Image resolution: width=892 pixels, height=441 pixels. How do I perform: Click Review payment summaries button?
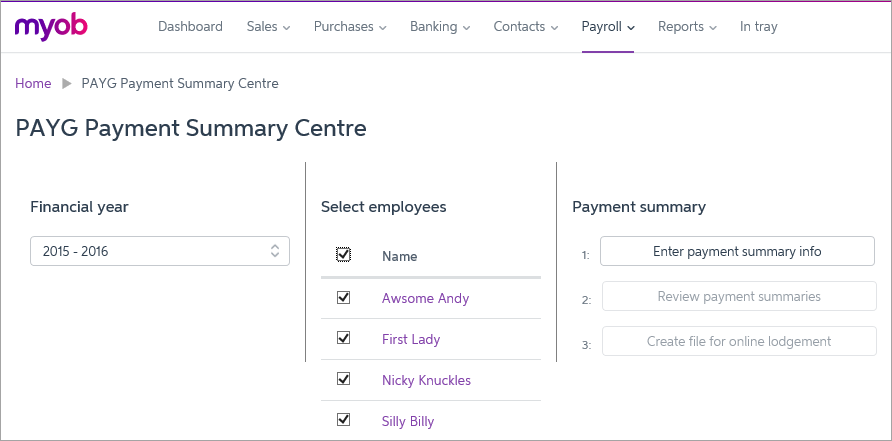(x=738, y=296)
